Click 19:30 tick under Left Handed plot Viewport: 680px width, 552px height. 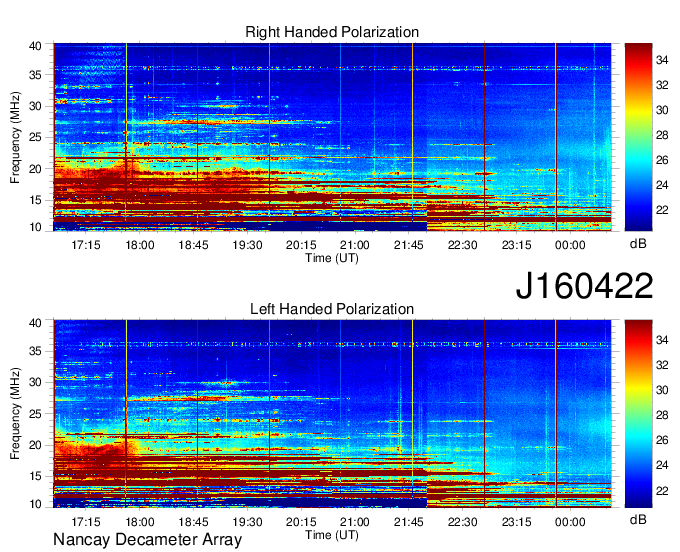pos(247,522)
